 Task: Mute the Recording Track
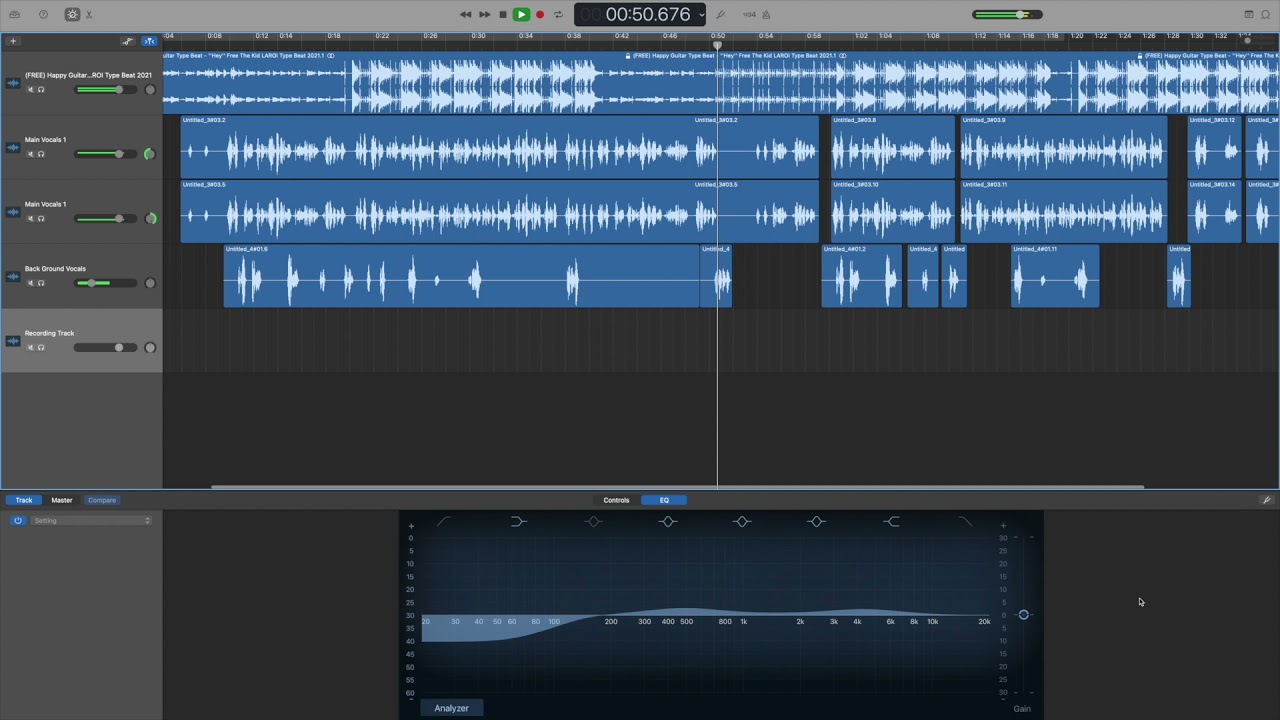point(30,348)
